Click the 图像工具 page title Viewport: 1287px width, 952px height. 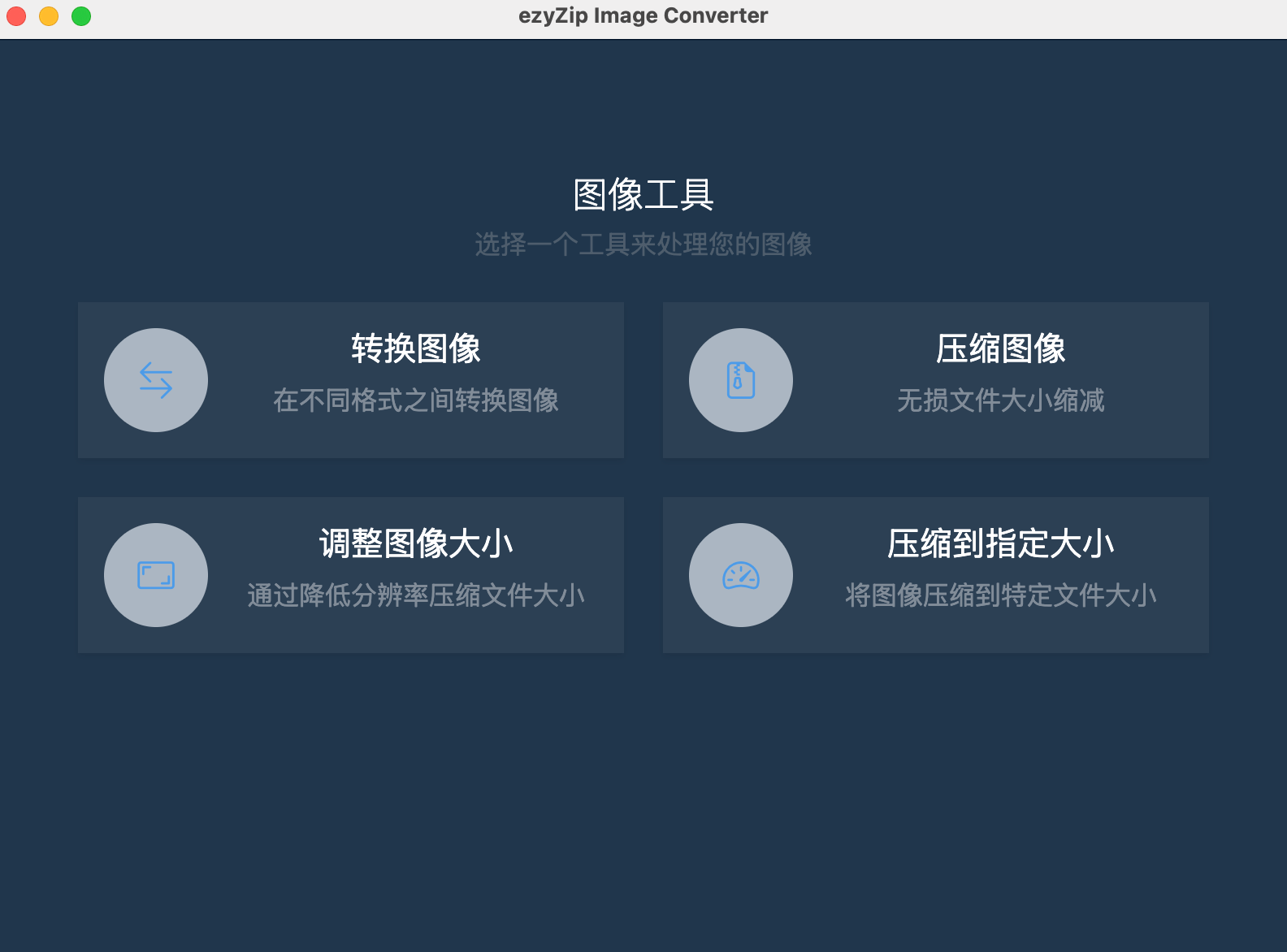click(x=643, y=195)
